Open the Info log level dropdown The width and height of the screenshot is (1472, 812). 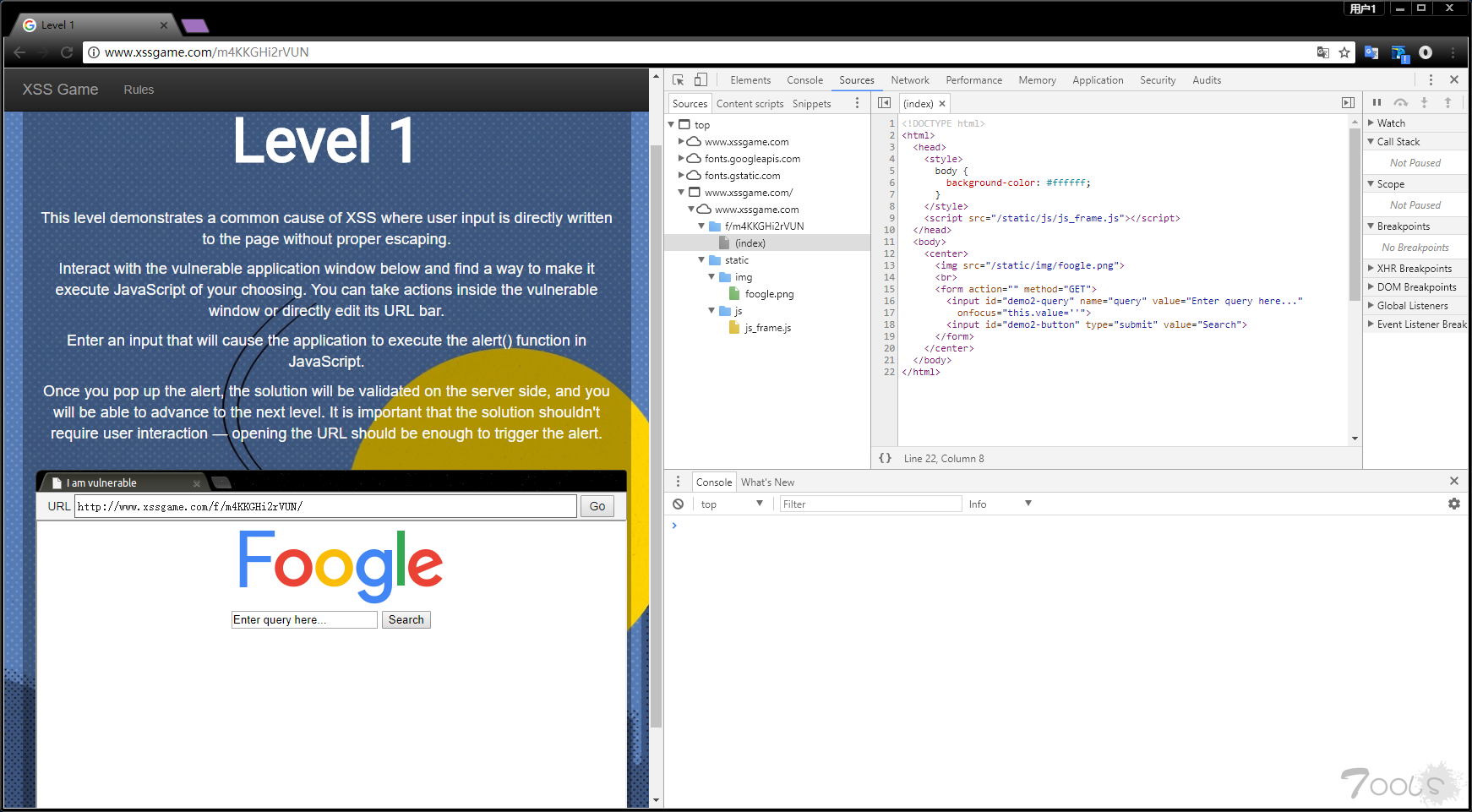coord(1000,504)
